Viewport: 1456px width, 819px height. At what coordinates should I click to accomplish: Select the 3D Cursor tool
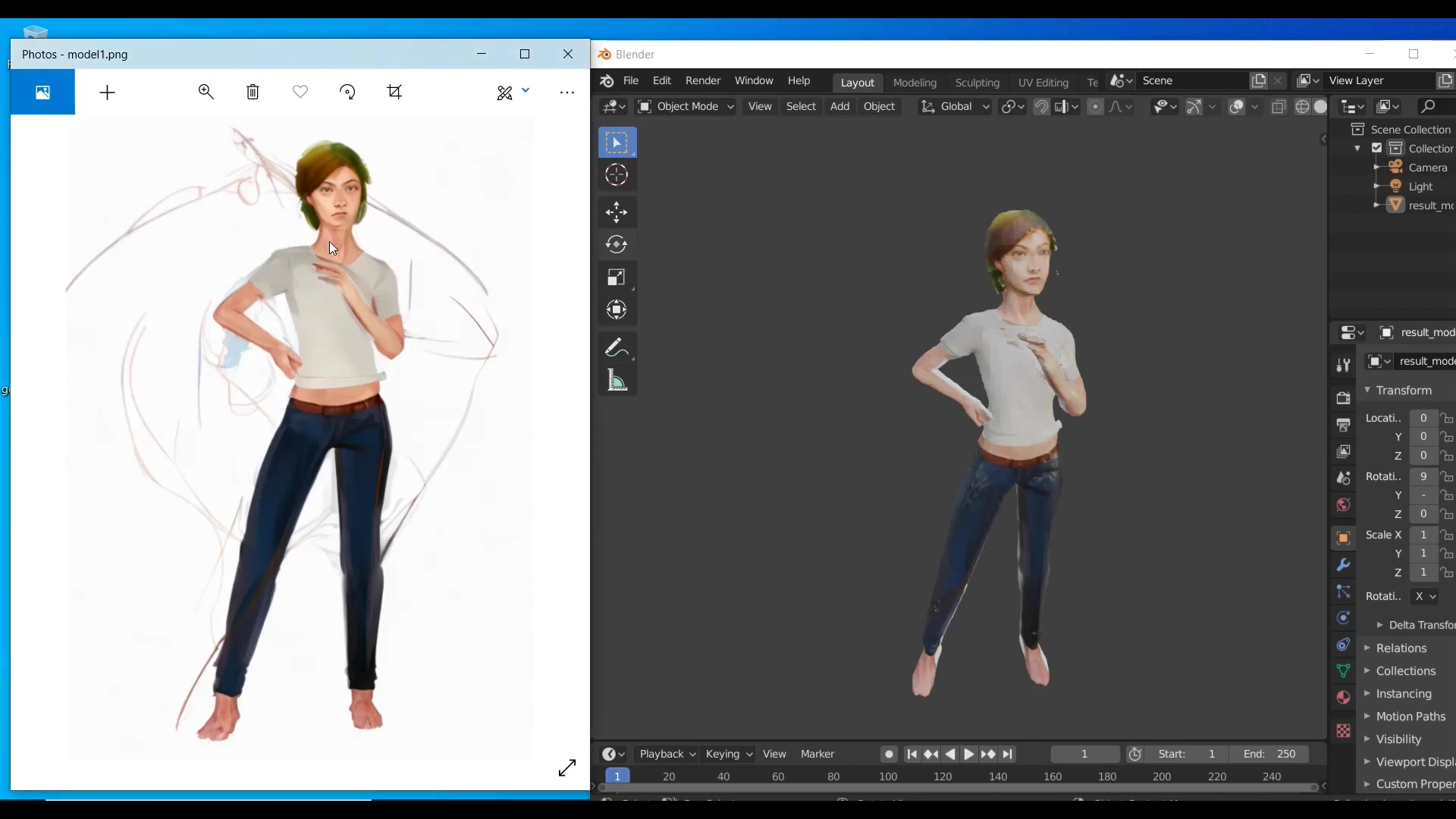(x=617, y=175)
